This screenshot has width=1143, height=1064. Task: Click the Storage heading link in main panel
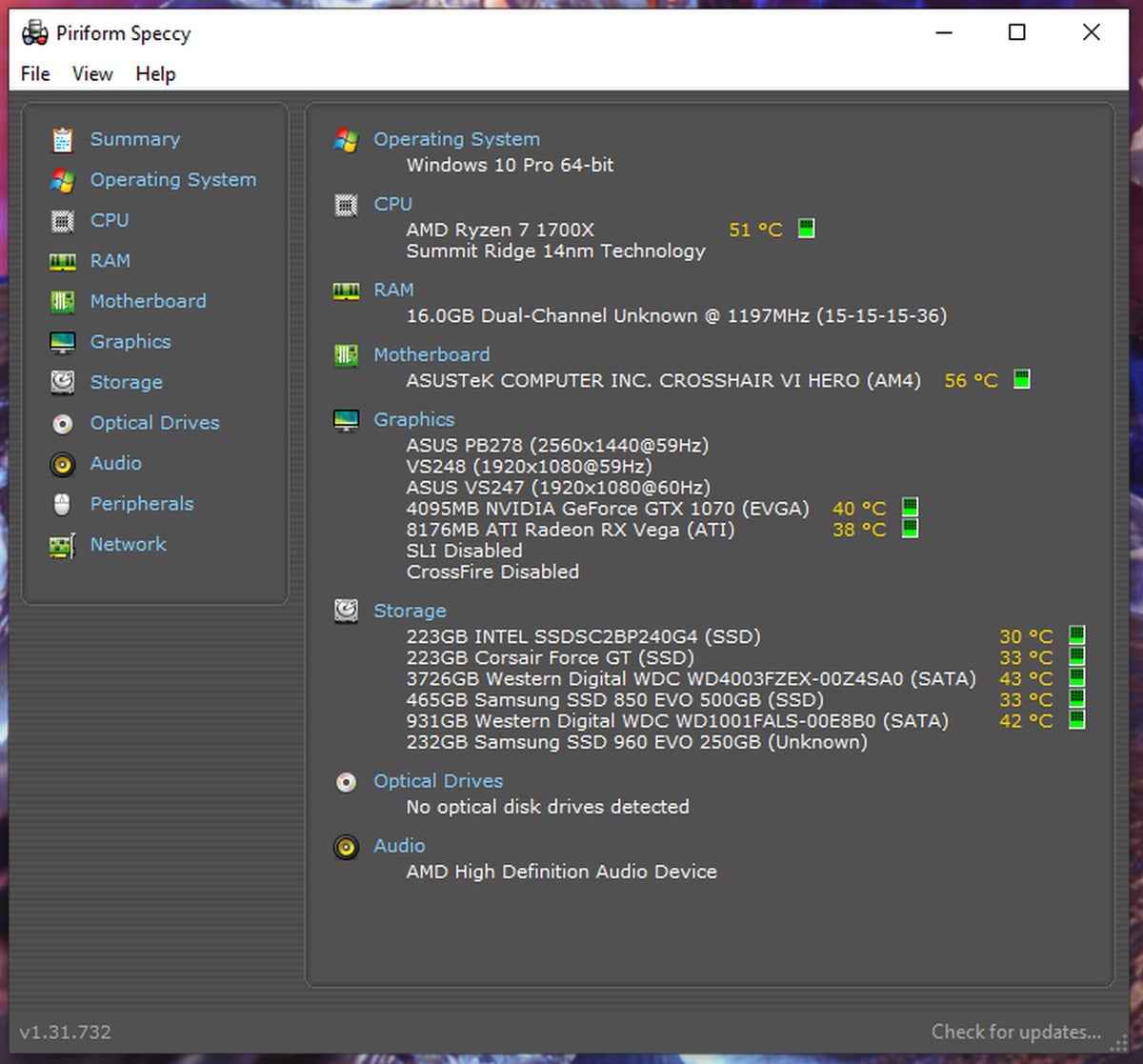[410, 612]
